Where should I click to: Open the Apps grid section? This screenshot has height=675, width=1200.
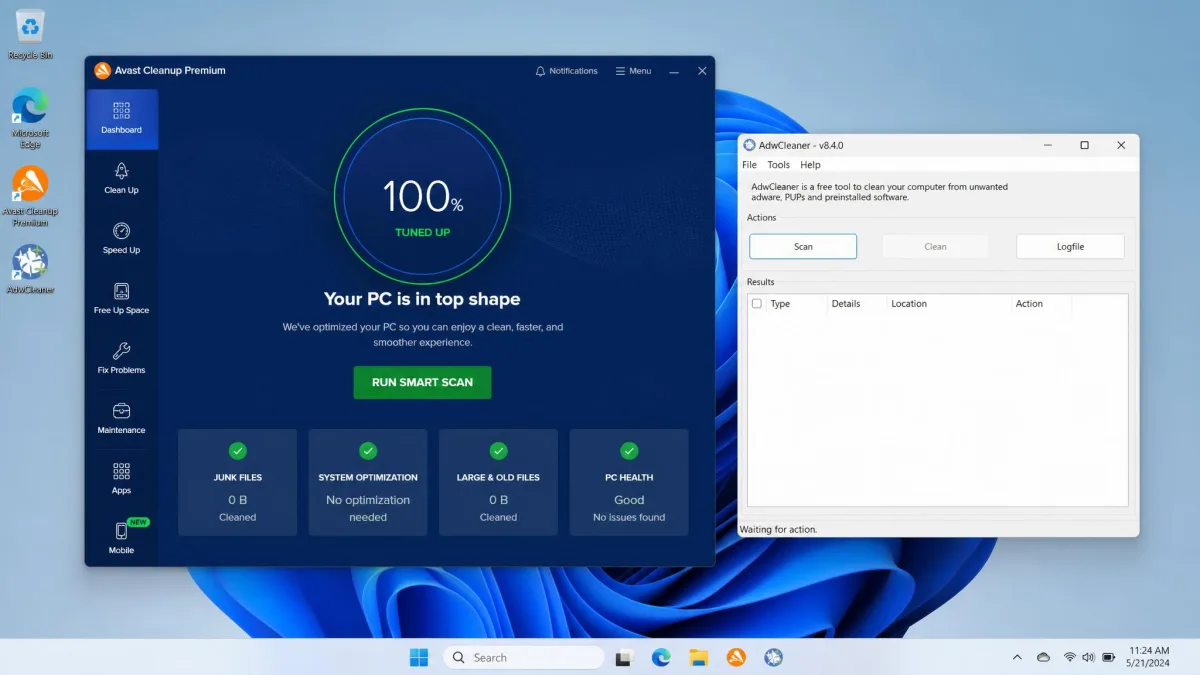click(x=122, y=479)
